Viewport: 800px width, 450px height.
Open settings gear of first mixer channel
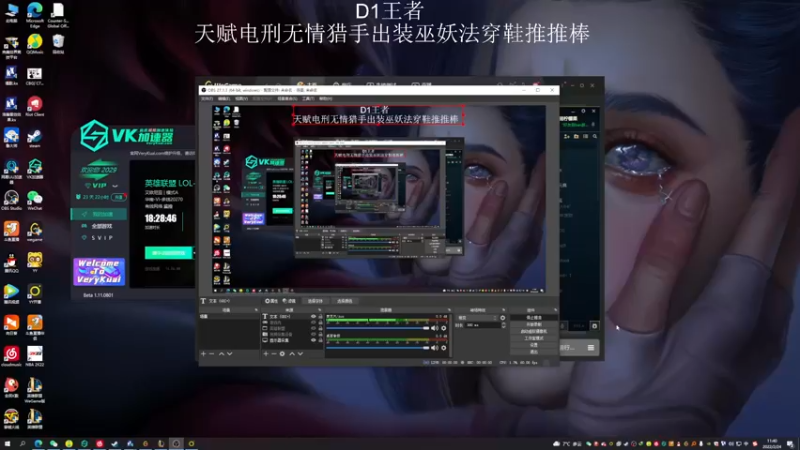click(x=443, y=328)
